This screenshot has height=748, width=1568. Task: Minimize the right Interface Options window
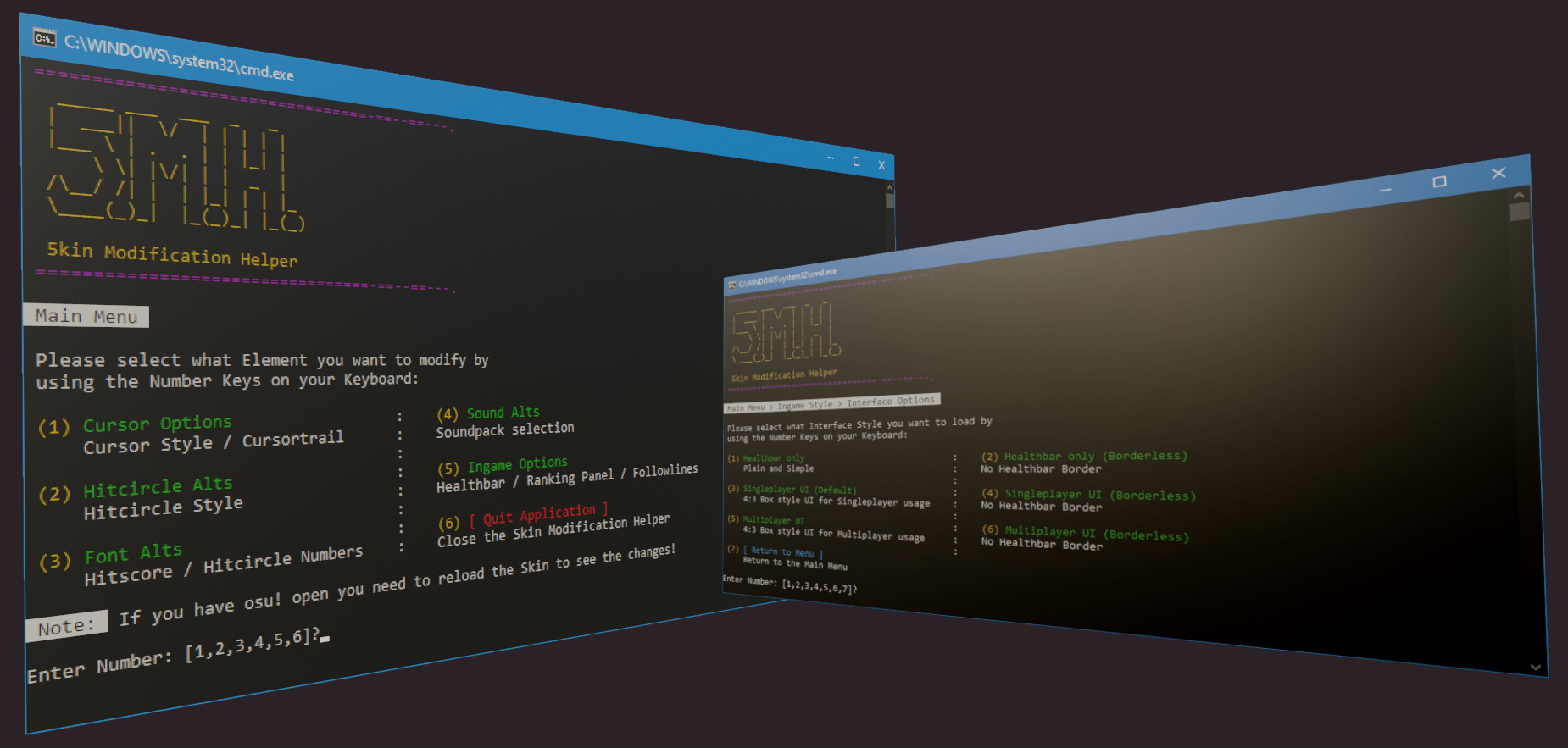[1385, 191]
